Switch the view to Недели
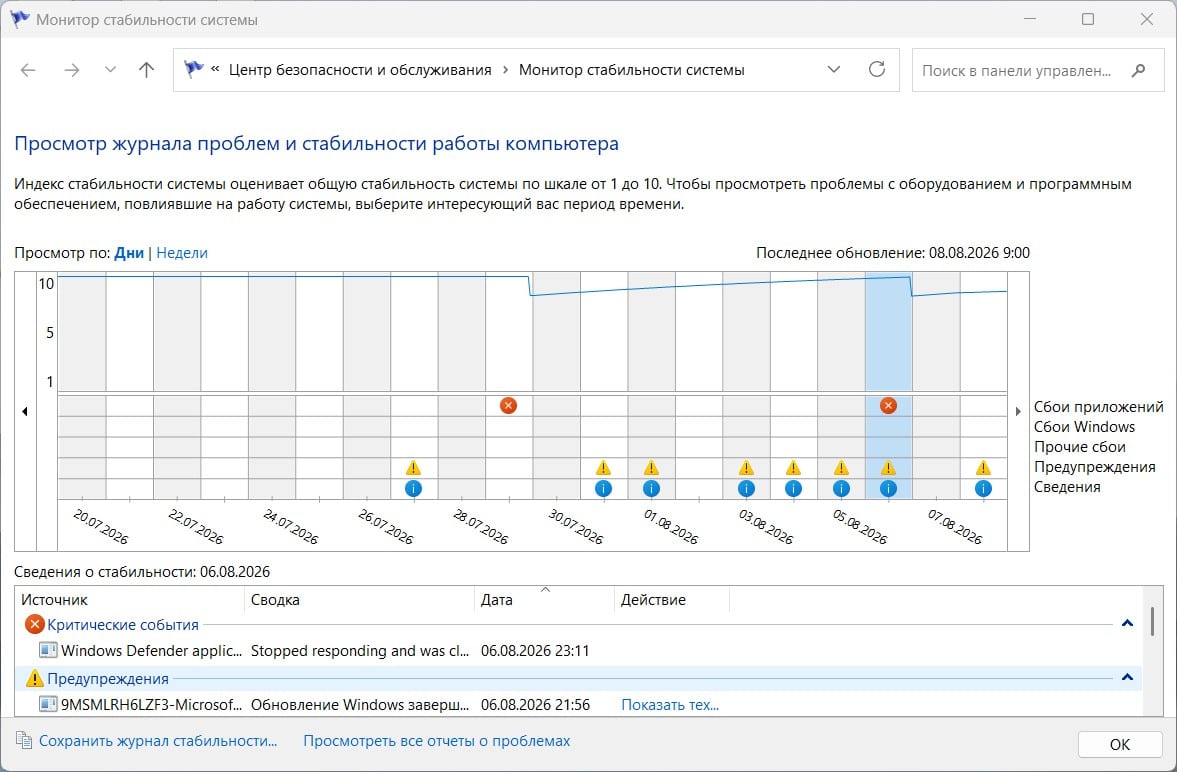 [182, 253]
